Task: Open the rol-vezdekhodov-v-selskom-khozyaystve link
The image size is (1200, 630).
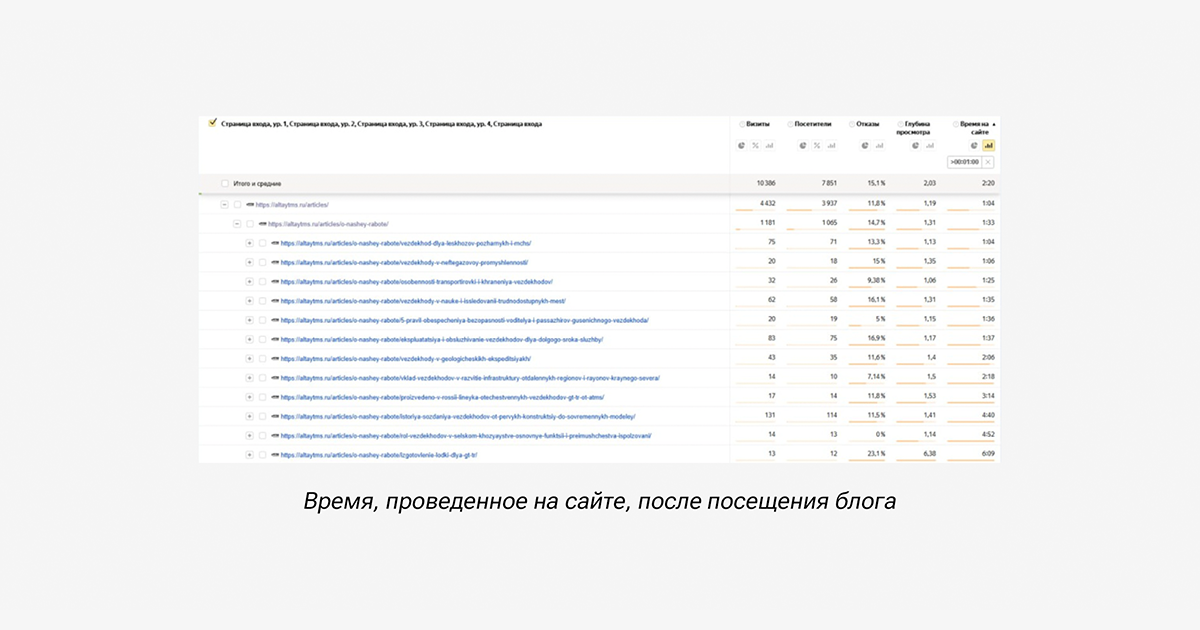Action: (x=466, y=436)
